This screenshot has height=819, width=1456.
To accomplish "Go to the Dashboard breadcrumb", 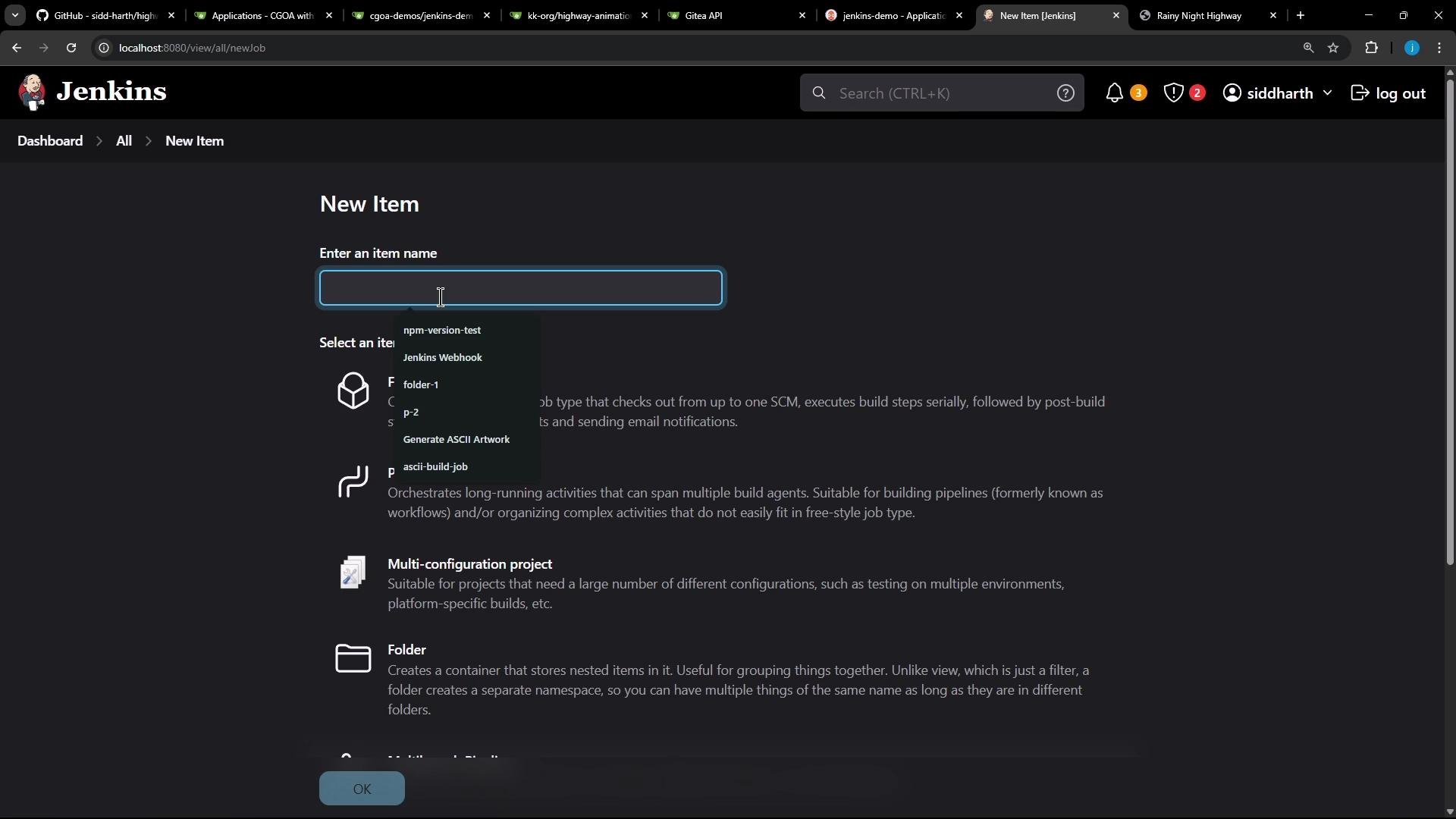I will (50, 141).
